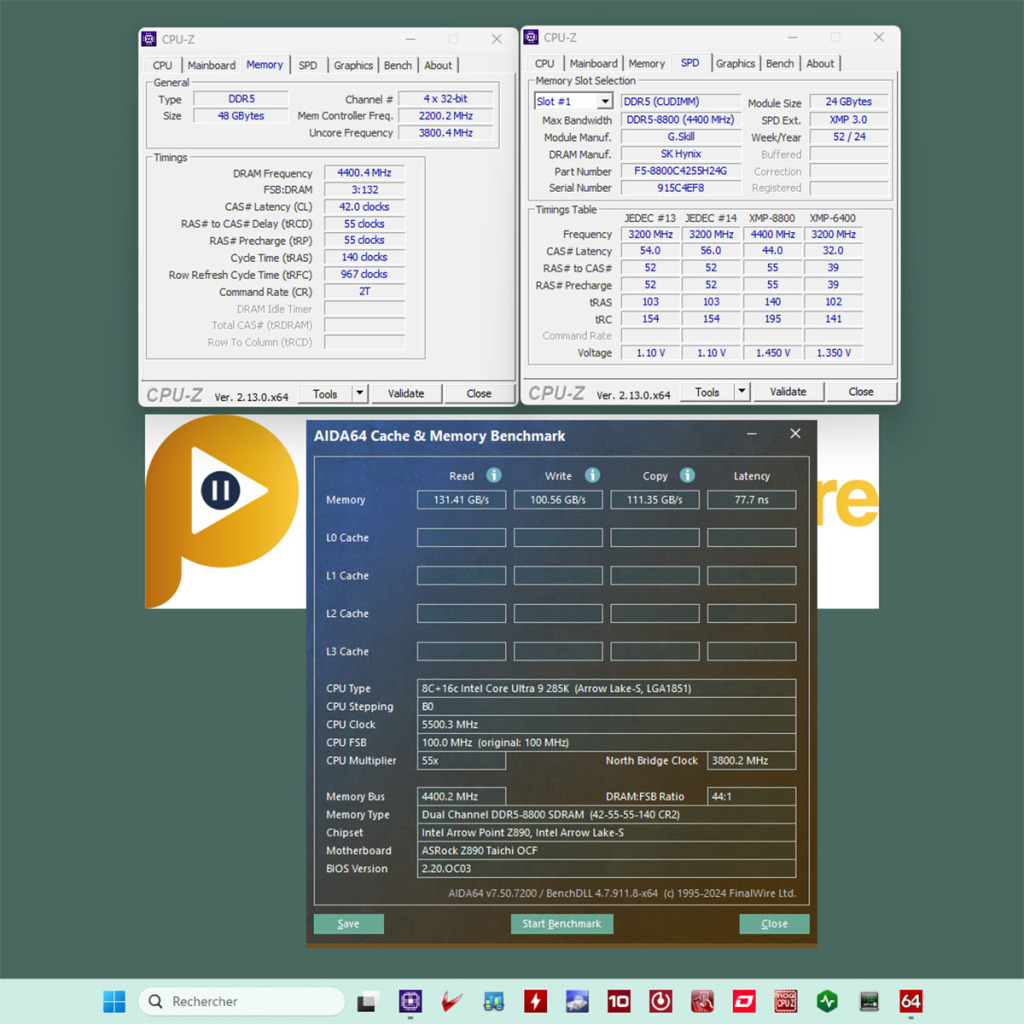The height and width of the screenshot is (1024, 1024).
Task: Click the info icon next to Copy
Action: (x=688, y=475)
